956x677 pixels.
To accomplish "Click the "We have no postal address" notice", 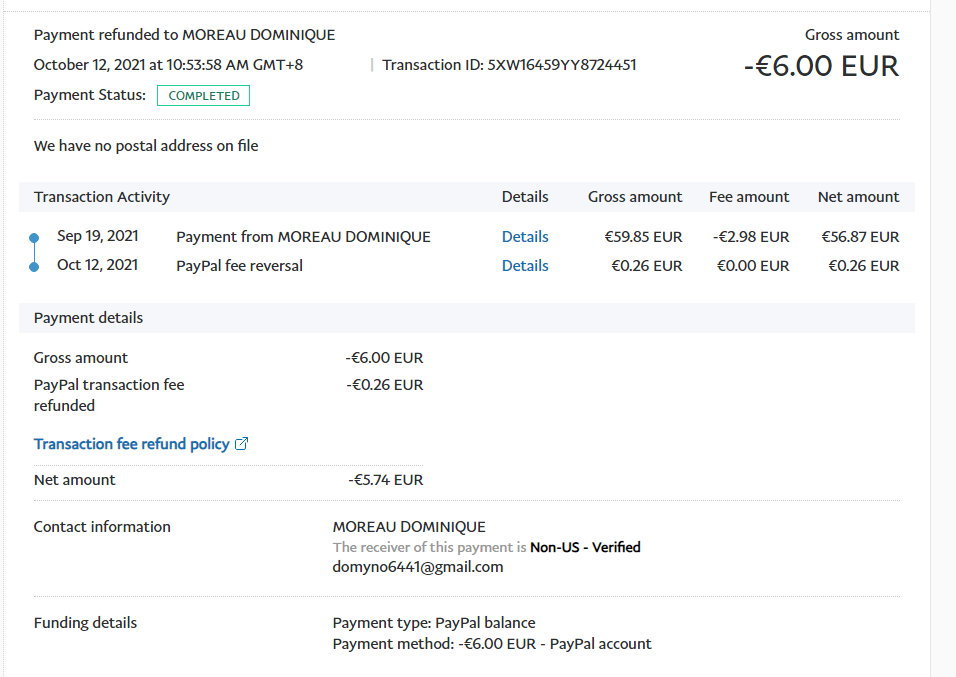I will (x=146, y=146).
